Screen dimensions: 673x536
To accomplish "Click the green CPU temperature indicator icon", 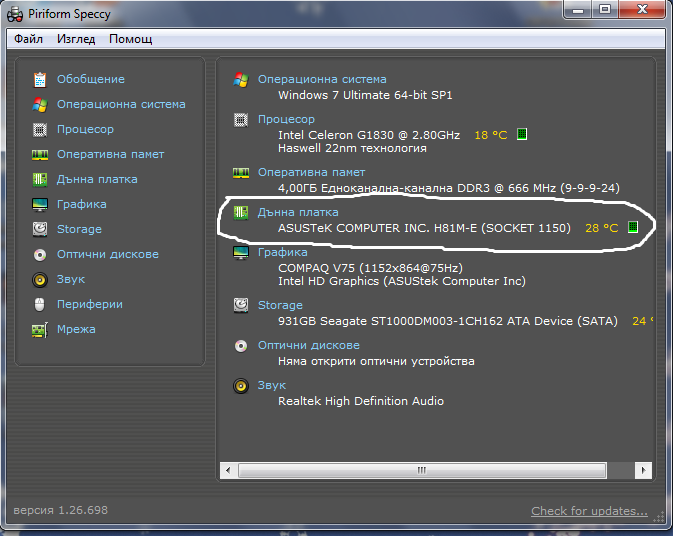I will point(522,134).
